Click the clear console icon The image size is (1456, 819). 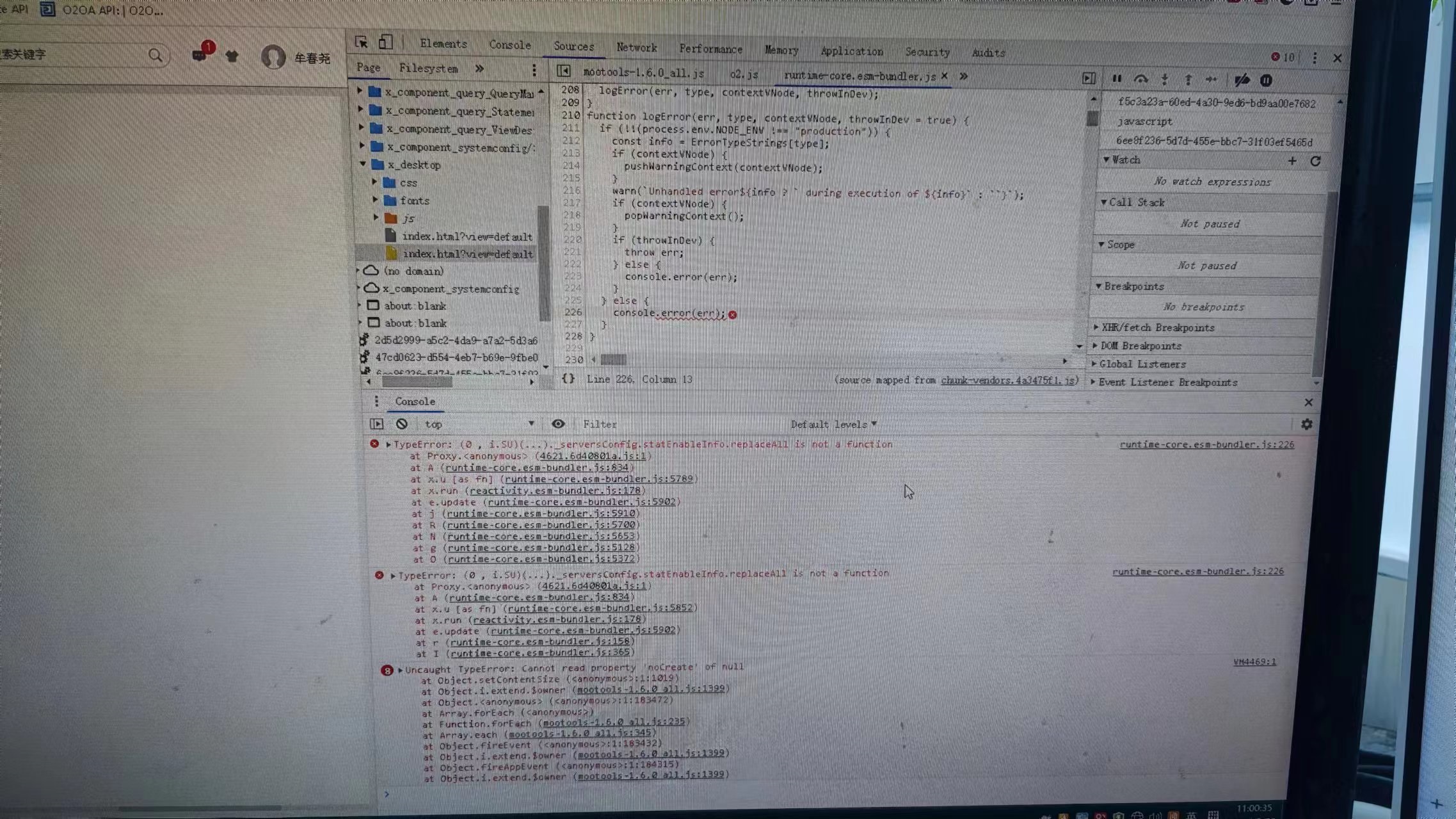(401, 424)
